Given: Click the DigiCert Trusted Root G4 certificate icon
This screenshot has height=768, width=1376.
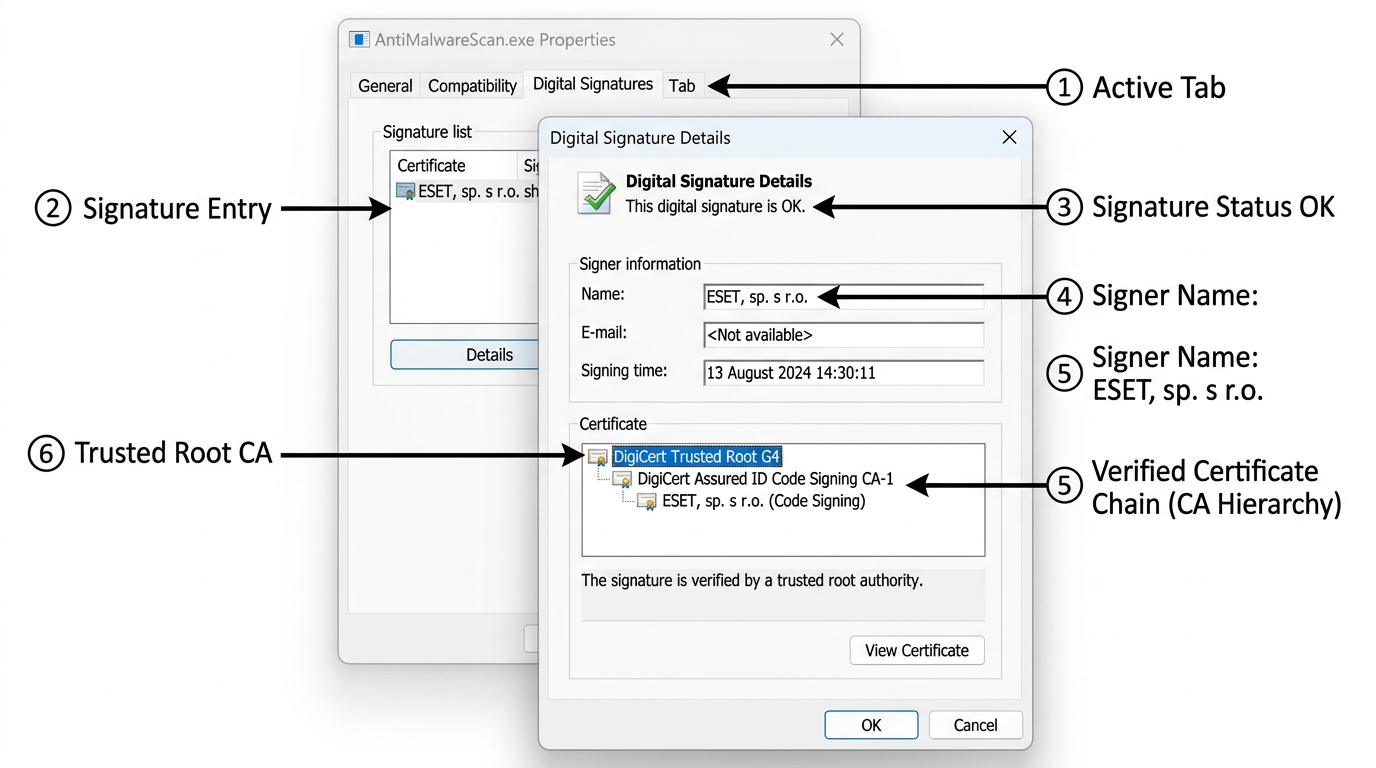Looking at the screenshot, I should point(597,456).
